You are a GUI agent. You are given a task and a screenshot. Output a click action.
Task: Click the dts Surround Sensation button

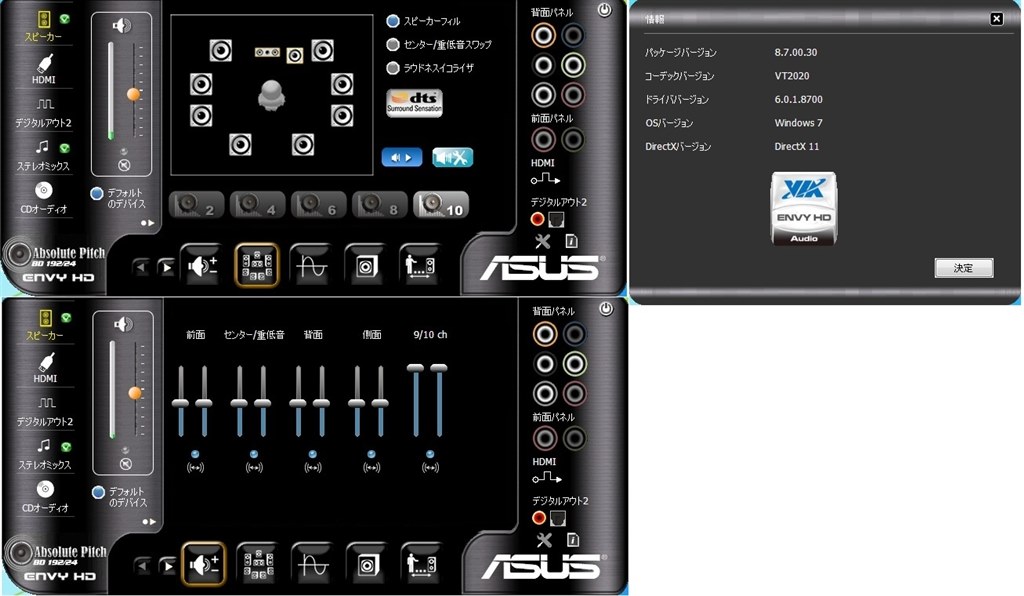tap(414, 102)
